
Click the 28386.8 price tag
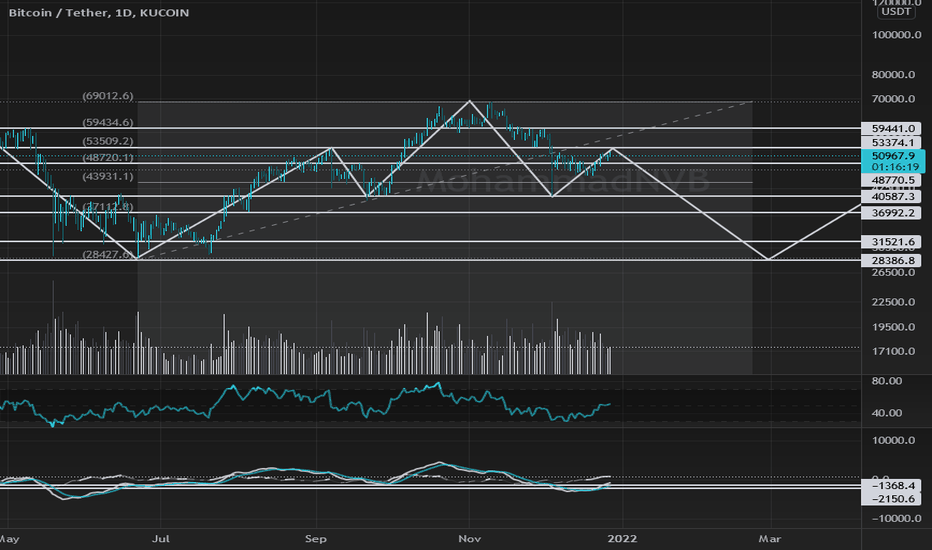891,260
